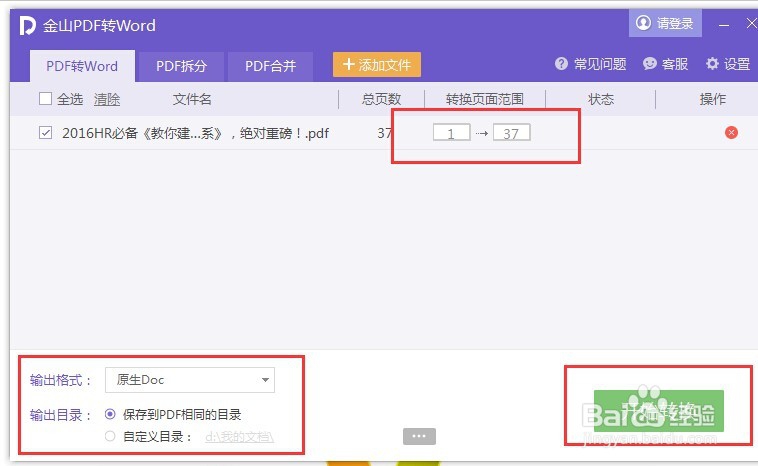Switch to the PDF拆分 tab
Image resolution: width=758 pixels, height=466 pixels.
tap(181, 66)
